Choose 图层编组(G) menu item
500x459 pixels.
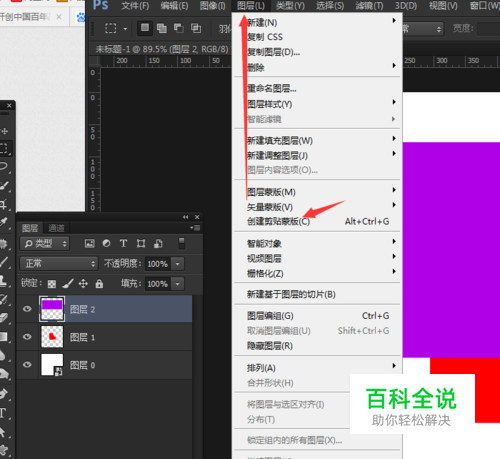coord(317,315)
